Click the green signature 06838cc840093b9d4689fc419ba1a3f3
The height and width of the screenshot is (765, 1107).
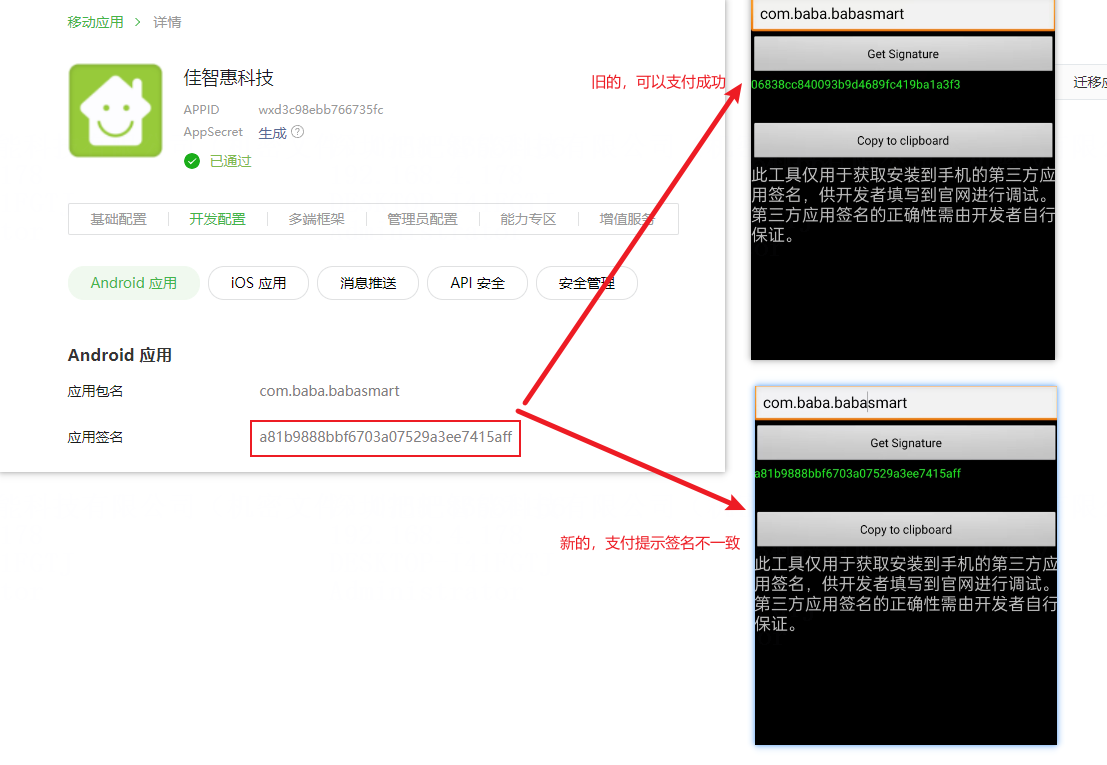pyautogui.click(x=856, y=85)
